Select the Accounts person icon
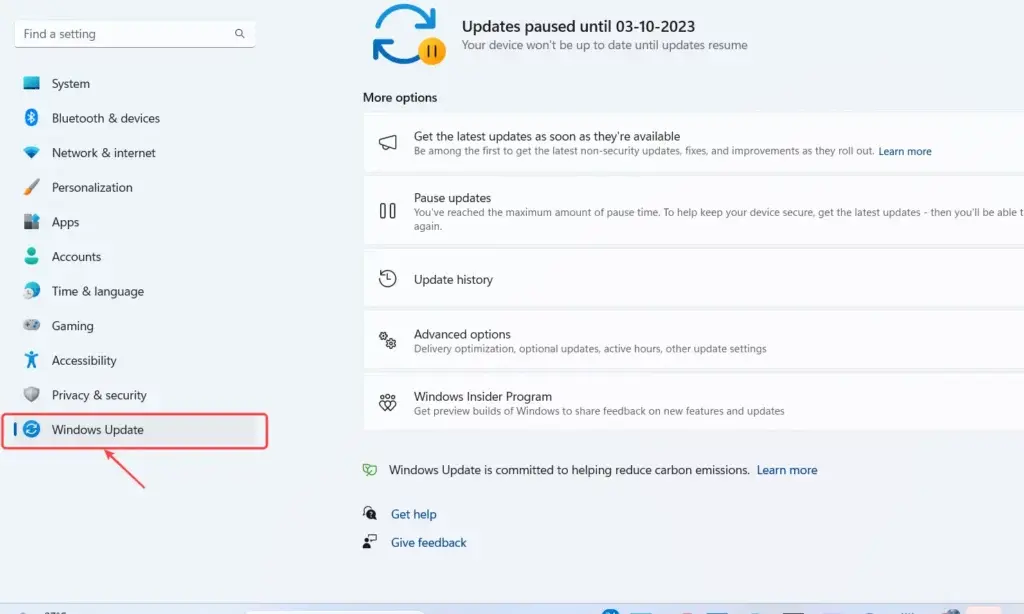The width and height of the screenshot is (1024, 614). 30,256
